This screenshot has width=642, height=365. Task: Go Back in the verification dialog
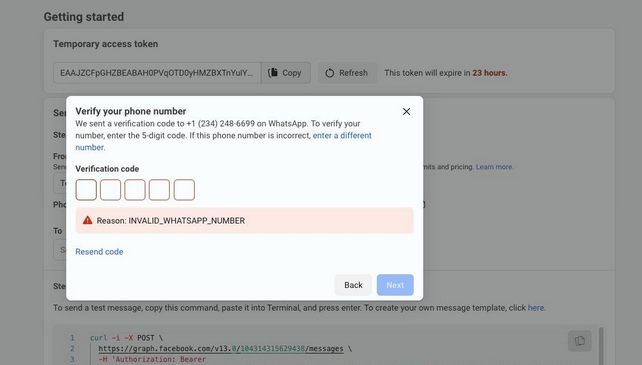point(353,285)
